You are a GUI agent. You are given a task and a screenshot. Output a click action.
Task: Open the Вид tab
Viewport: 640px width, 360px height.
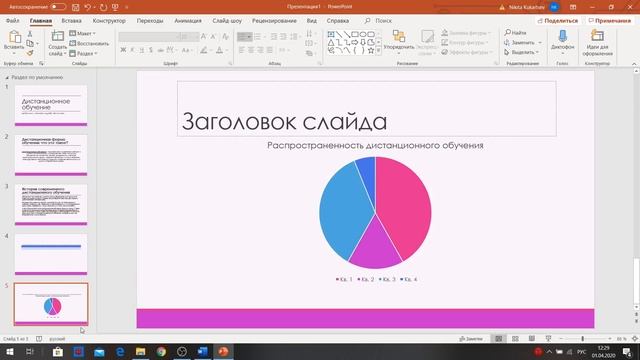point(311,20)
